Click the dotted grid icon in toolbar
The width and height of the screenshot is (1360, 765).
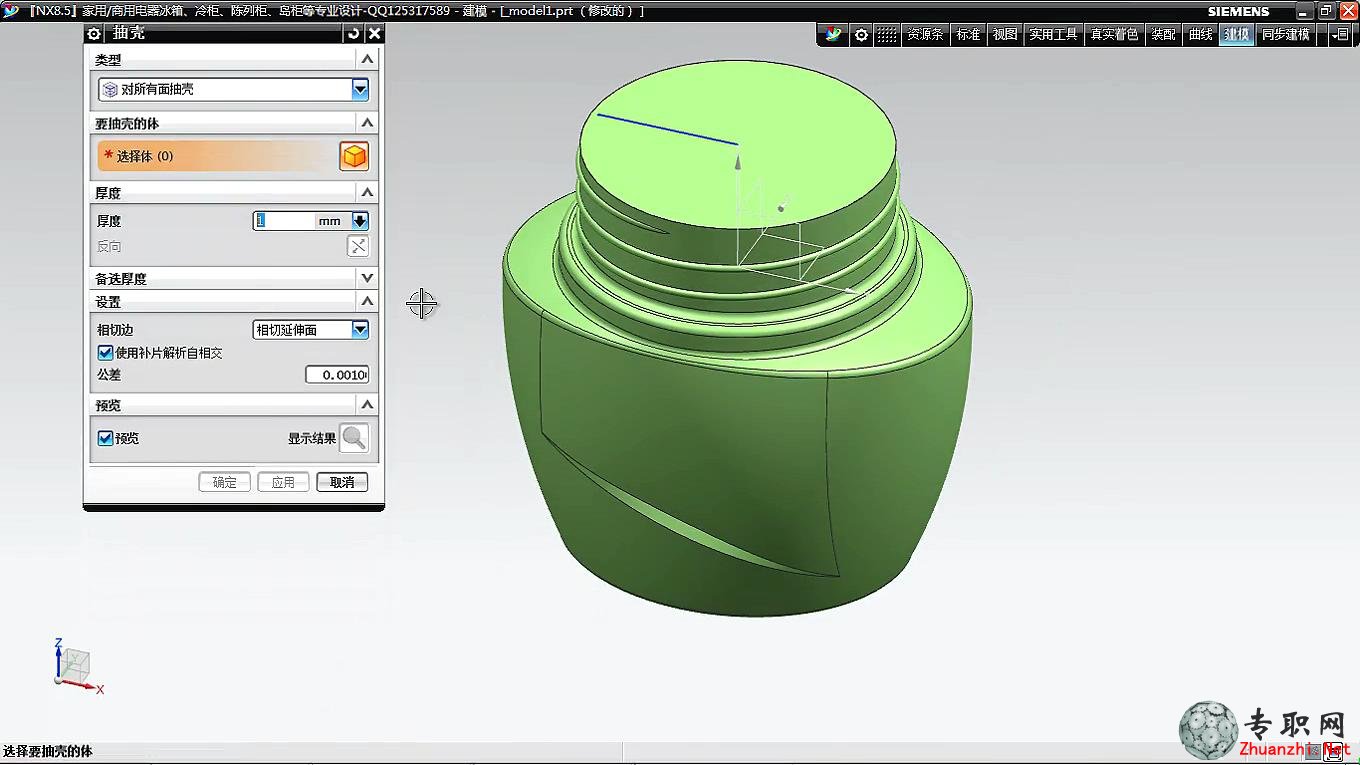click(x=886, y=34)
